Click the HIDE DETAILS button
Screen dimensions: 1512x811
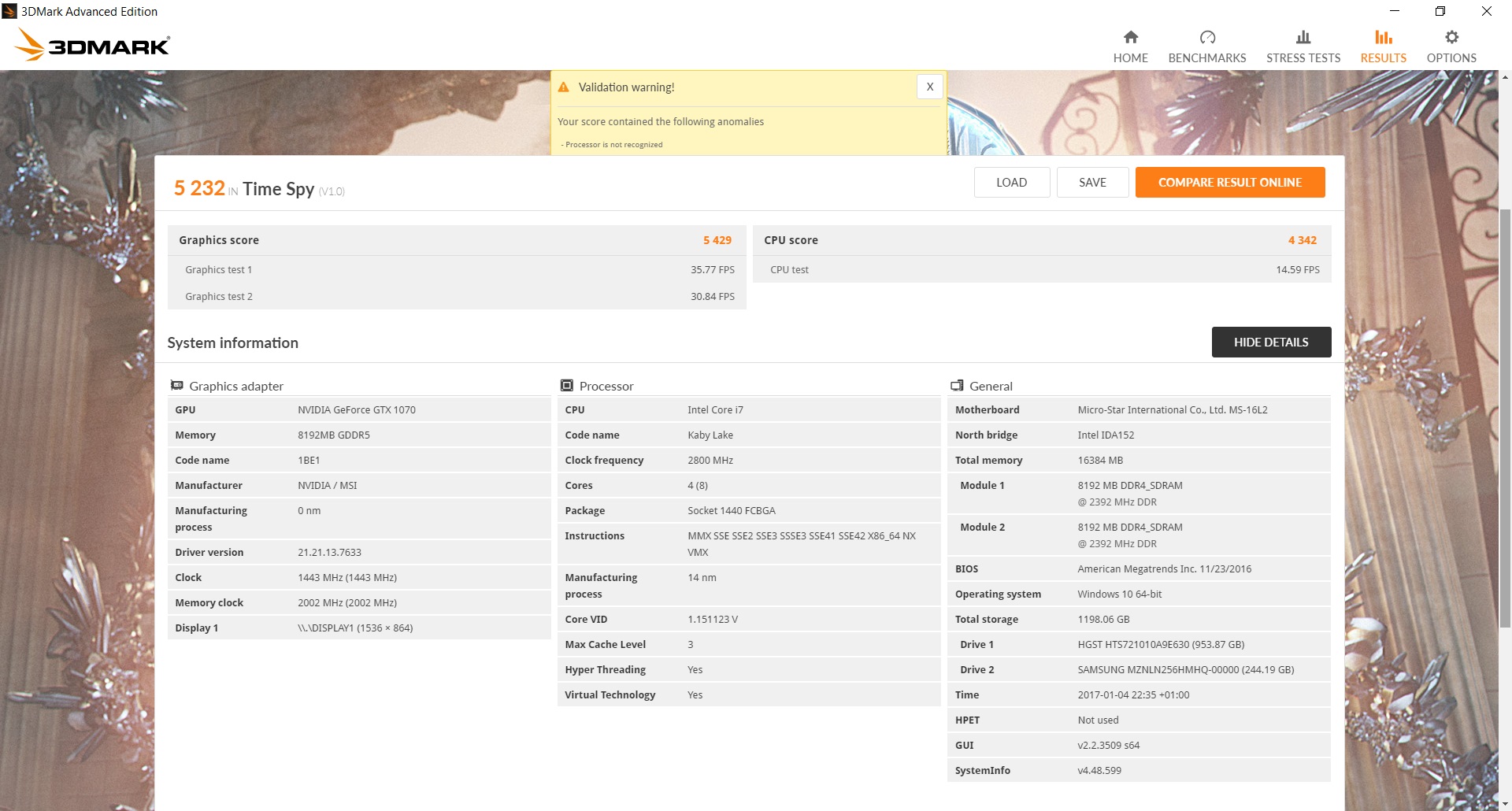point(1271,342)
